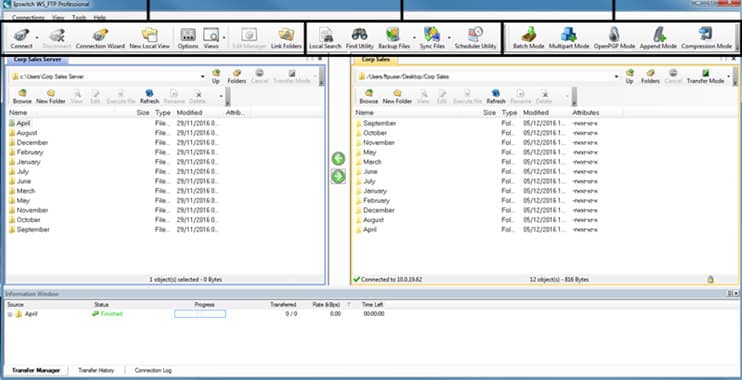742x380 pixels.
Task: Create New Folder in remote pane
Action: (x=398, y=97)
